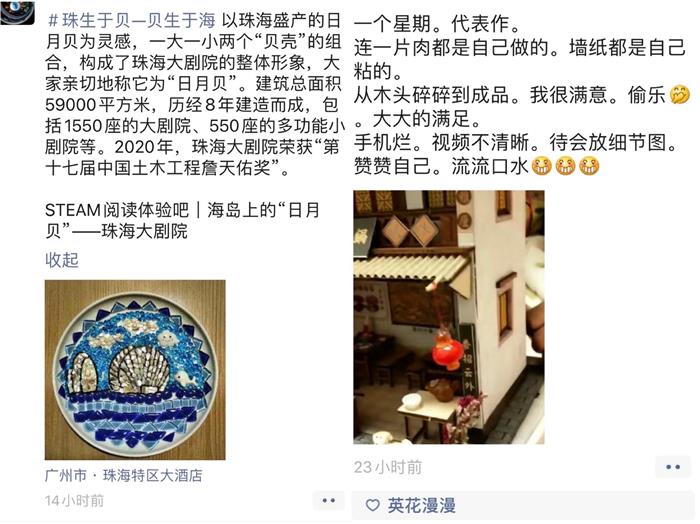The width and height of the screenshot is (700, 524).
Task: Click the smirking emoji after 偷乐
Action: pyautogui.click(x=680, y=95)
